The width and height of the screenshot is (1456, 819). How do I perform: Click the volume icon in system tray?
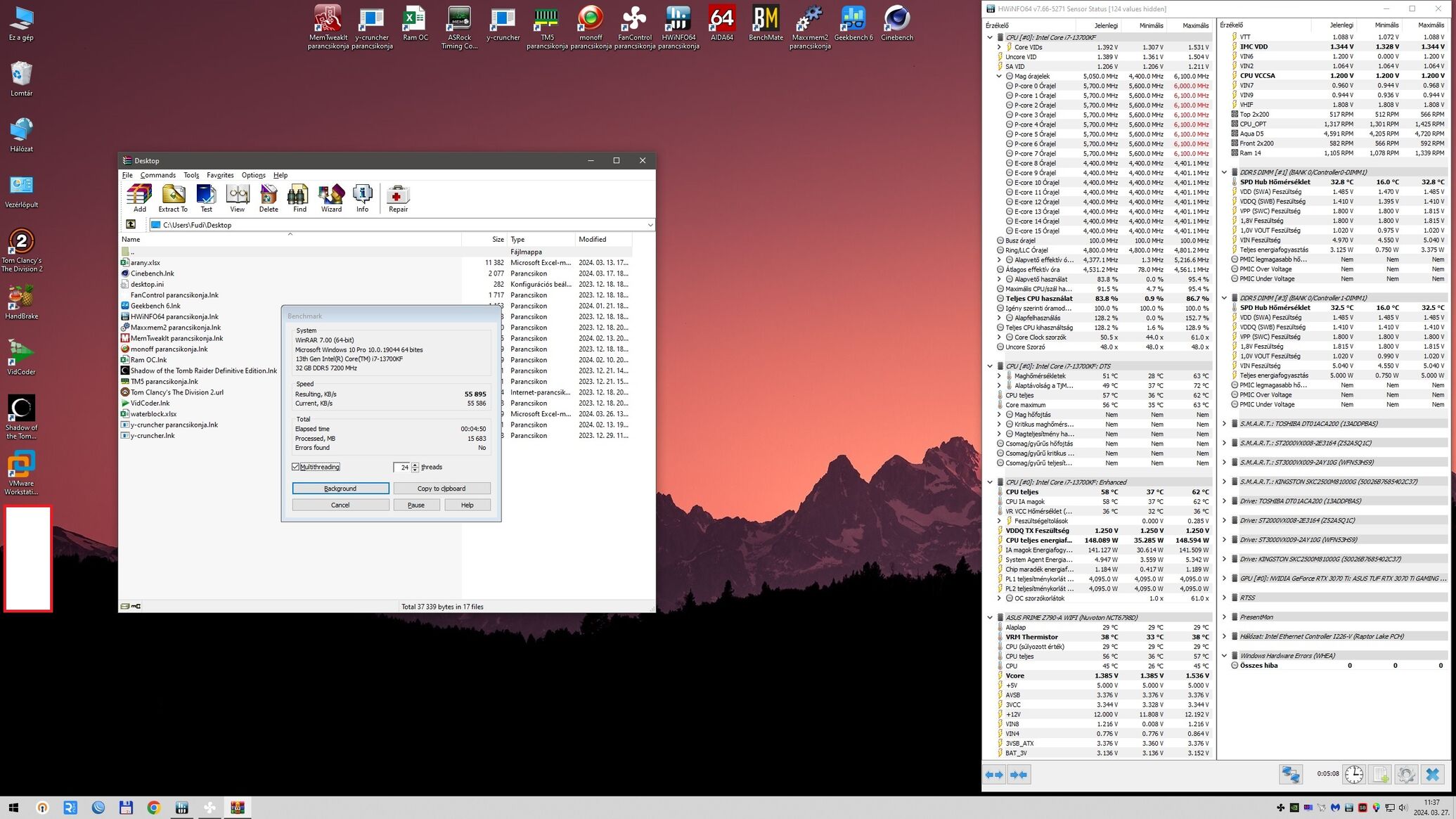[x=1403, y=808]
